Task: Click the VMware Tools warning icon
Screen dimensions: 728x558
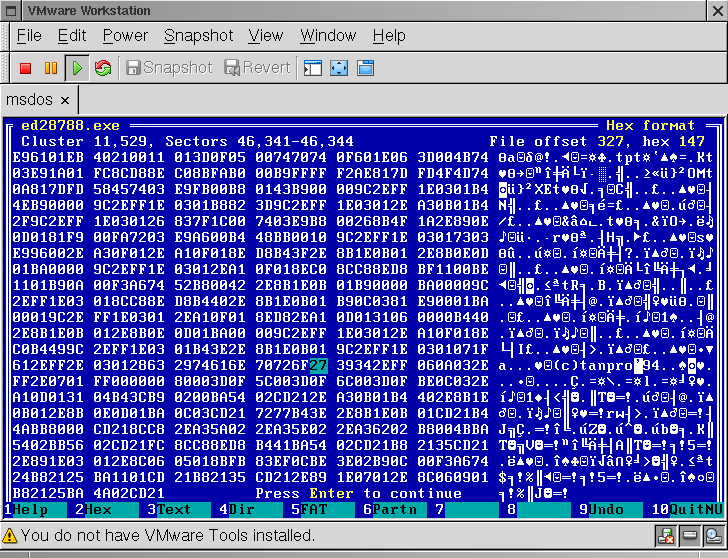Action: (x=9, y=536)
